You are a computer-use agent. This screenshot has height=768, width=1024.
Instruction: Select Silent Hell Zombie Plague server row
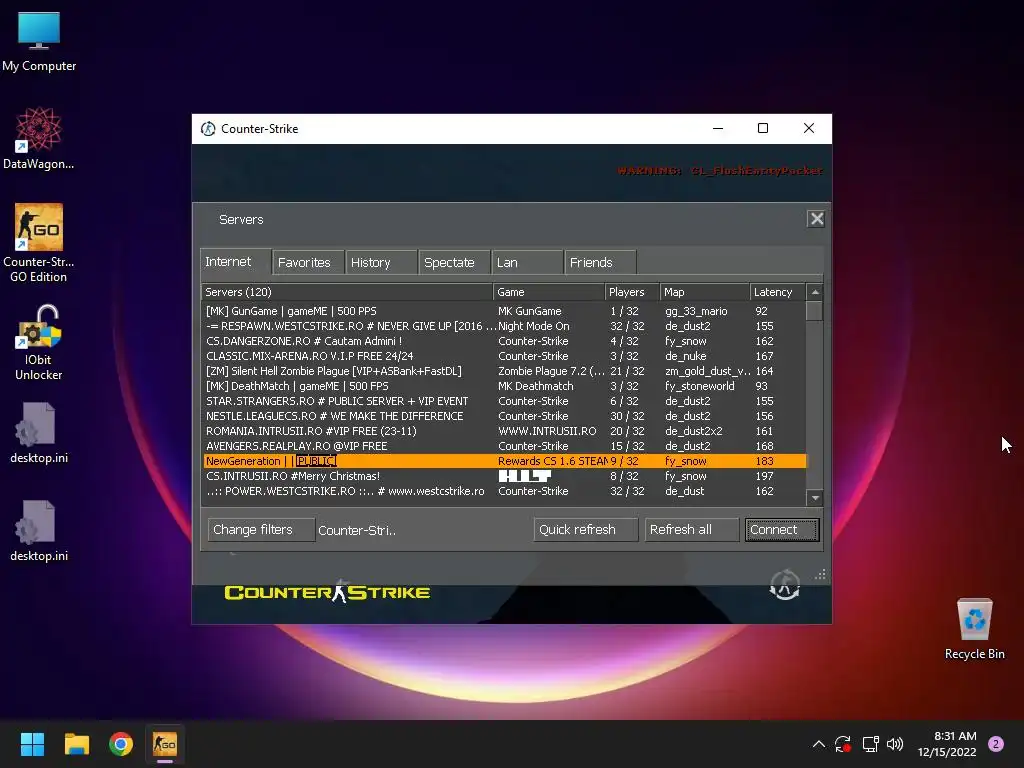click(x=504, y=371)
